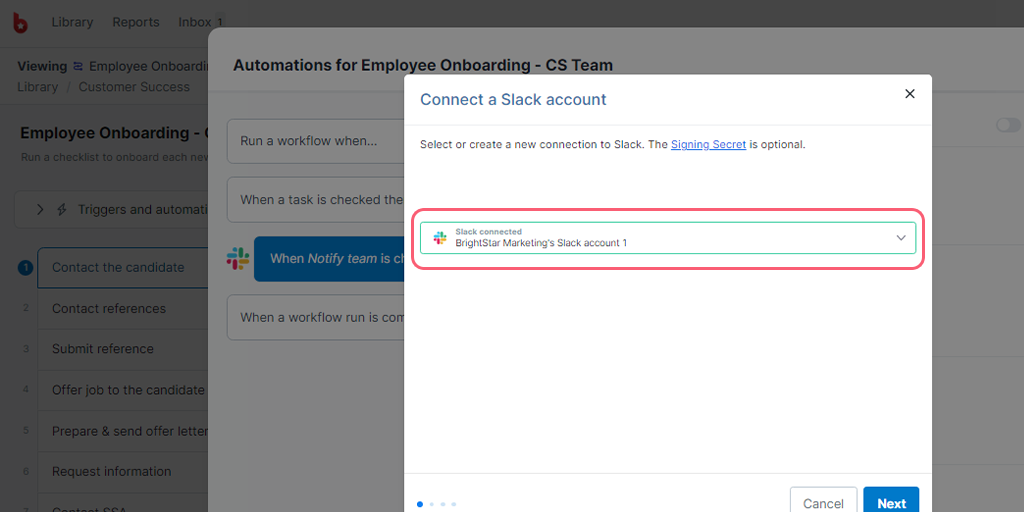Click the Slack icon beside Notify team automation

click(238, 259)
